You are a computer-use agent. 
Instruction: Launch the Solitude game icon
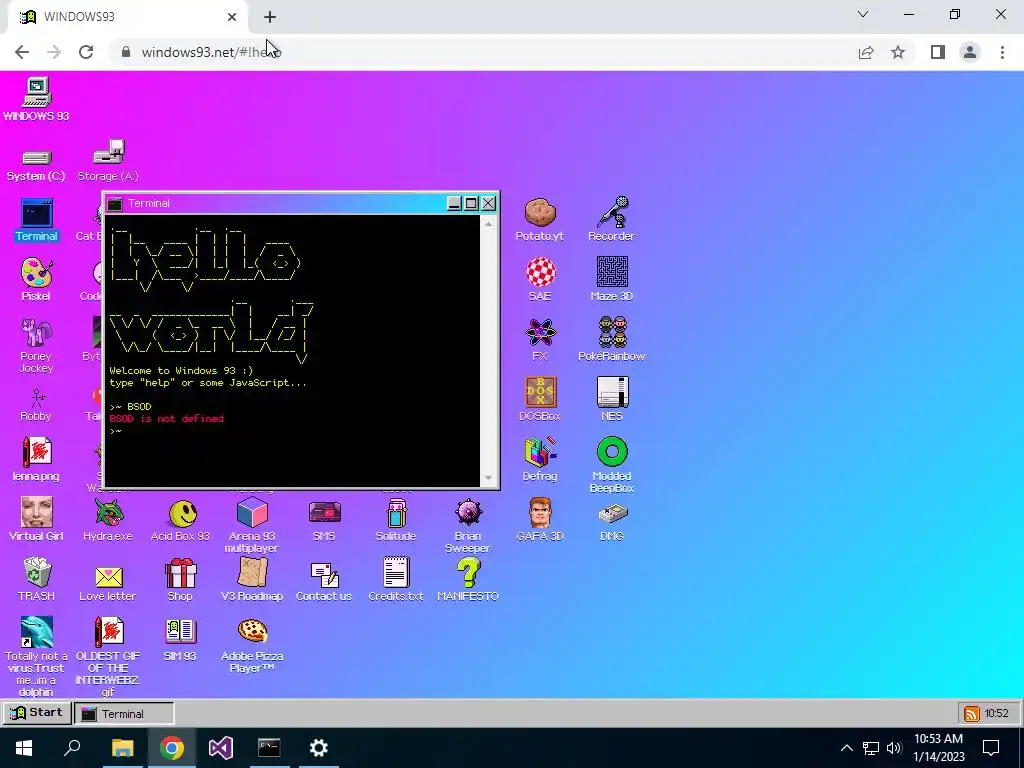click(x=396, y=512)
